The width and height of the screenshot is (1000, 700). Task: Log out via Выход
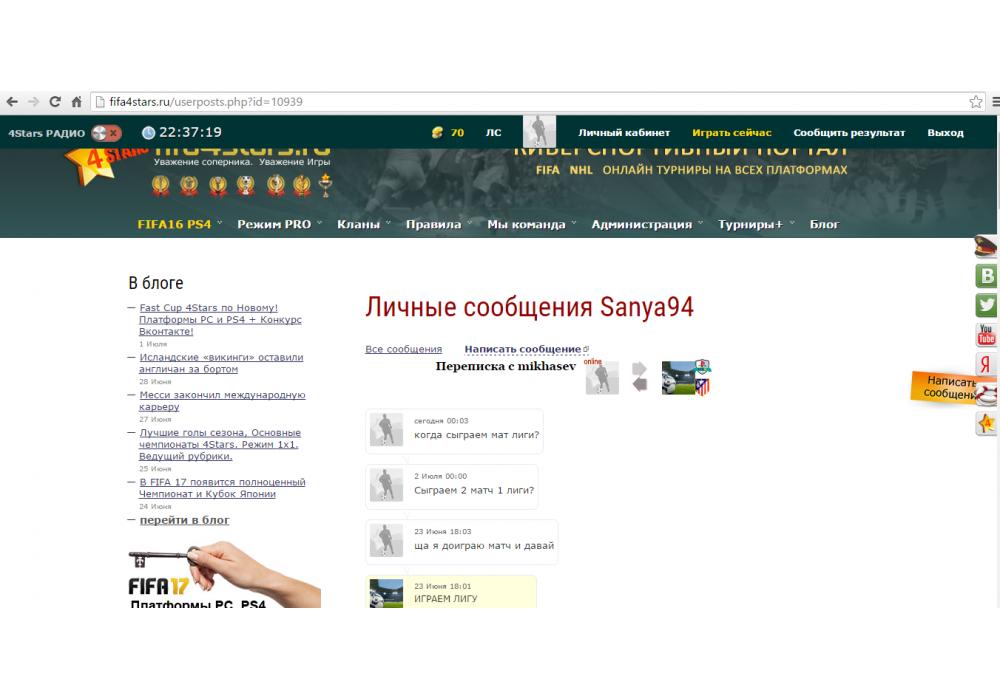coord(945,133)
